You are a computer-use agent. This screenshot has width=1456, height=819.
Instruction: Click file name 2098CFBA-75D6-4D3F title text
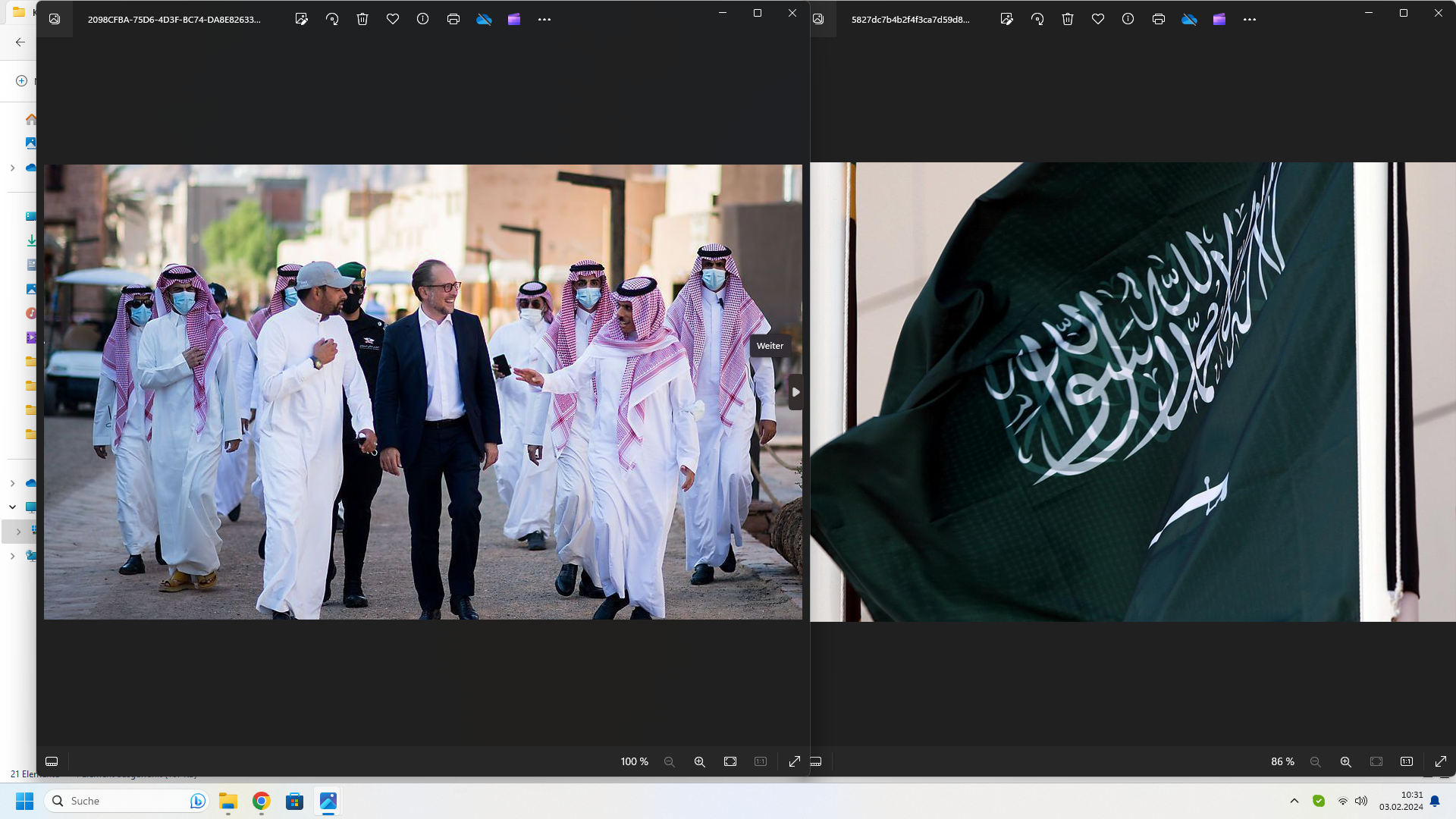click(x=174, y=20)
